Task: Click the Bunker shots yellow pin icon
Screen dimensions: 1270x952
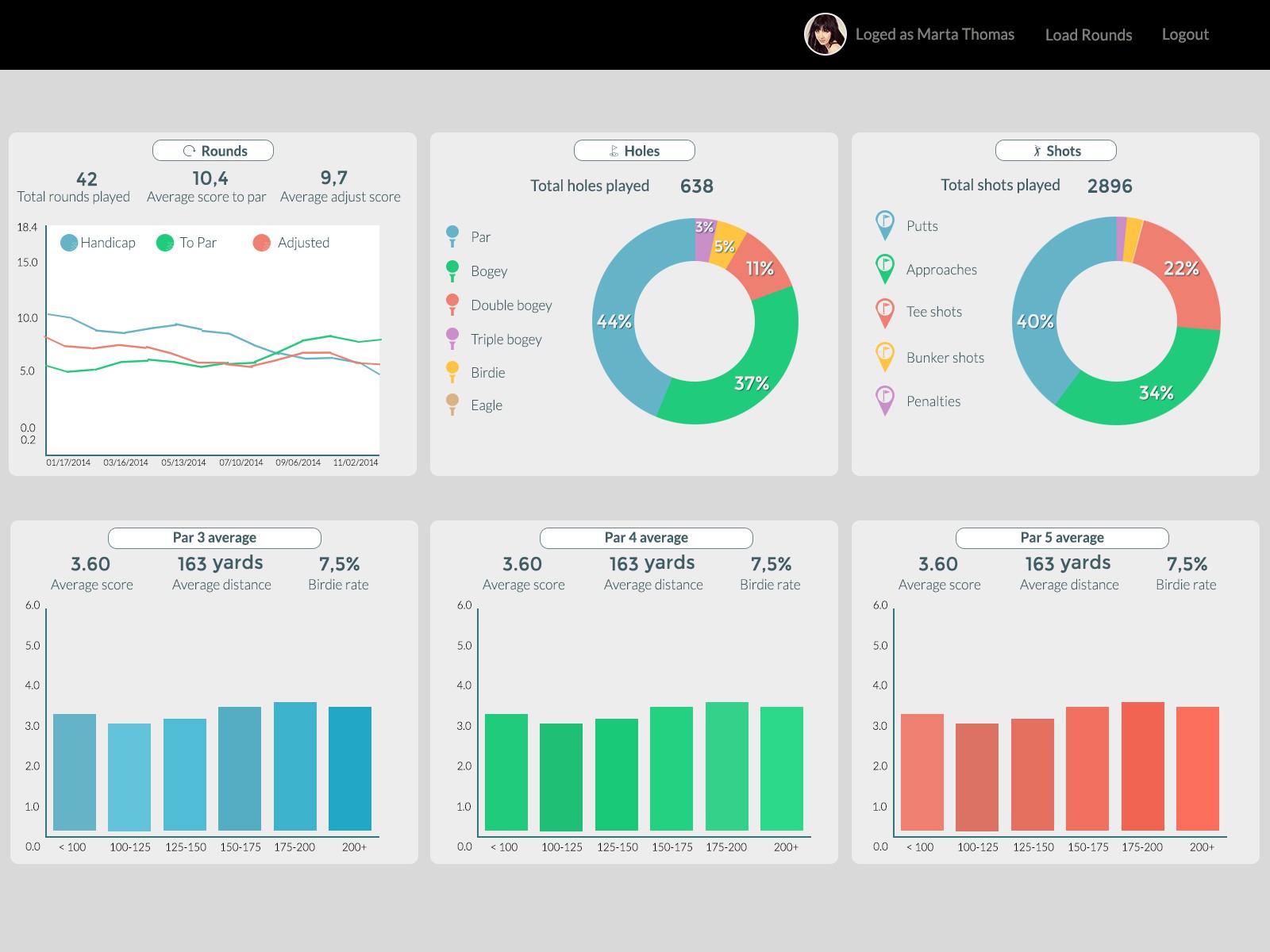Action: click(884, 356)
